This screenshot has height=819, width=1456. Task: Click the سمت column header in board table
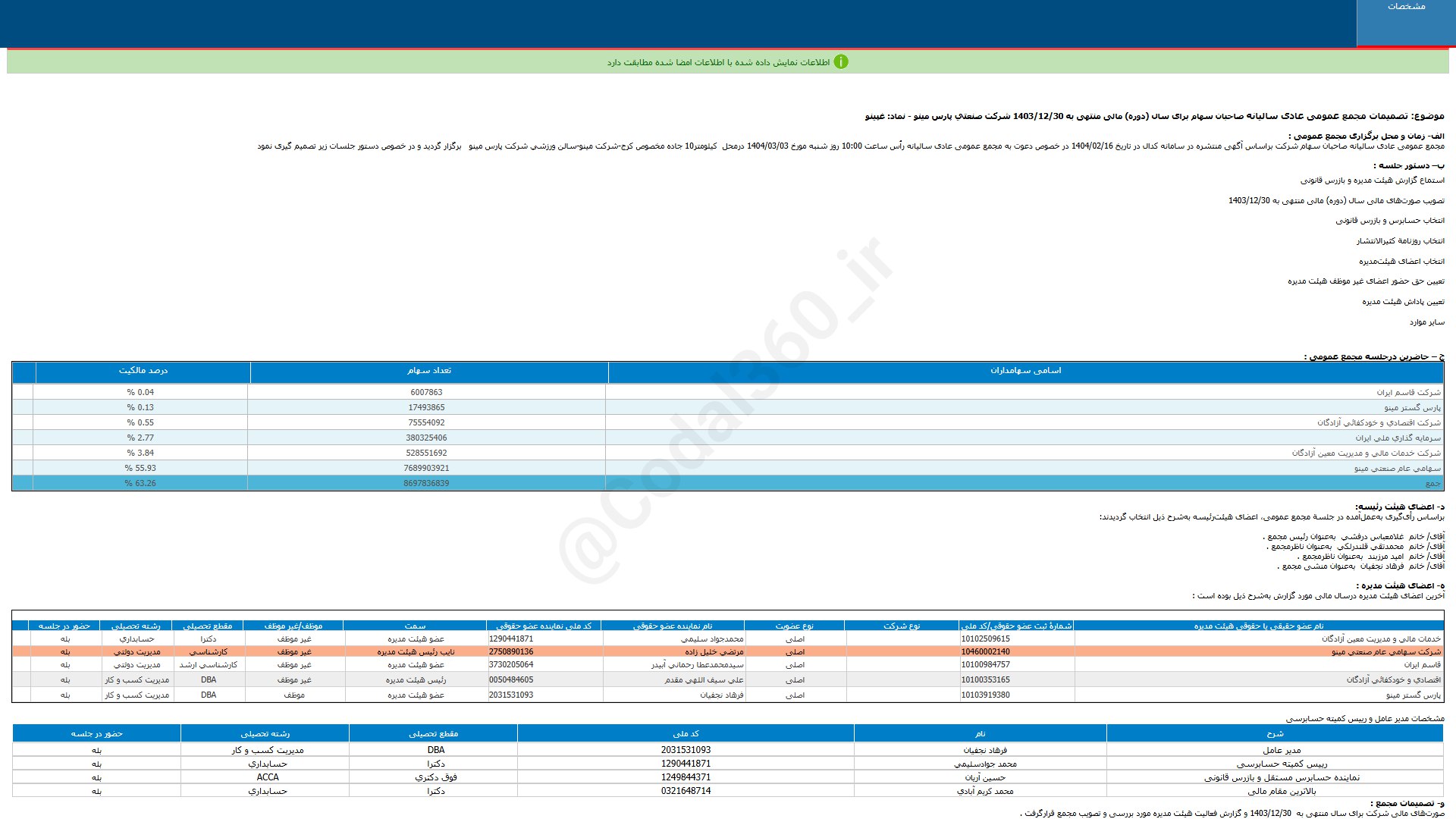(415, 626)
